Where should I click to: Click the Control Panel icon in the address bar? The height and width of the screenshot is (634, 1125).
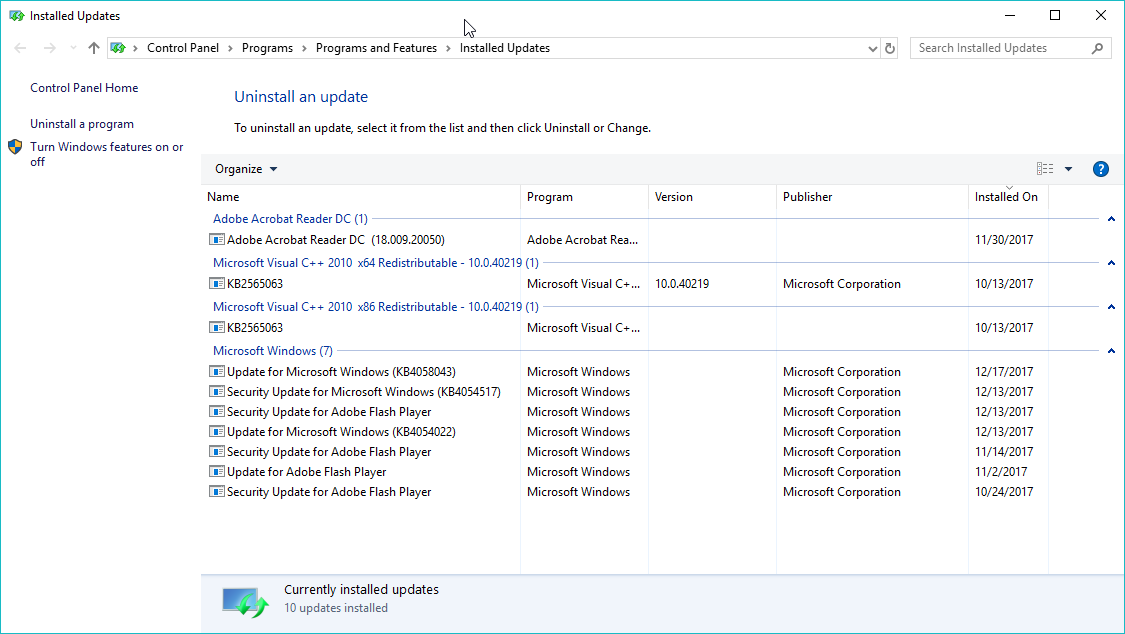(118, 48)
